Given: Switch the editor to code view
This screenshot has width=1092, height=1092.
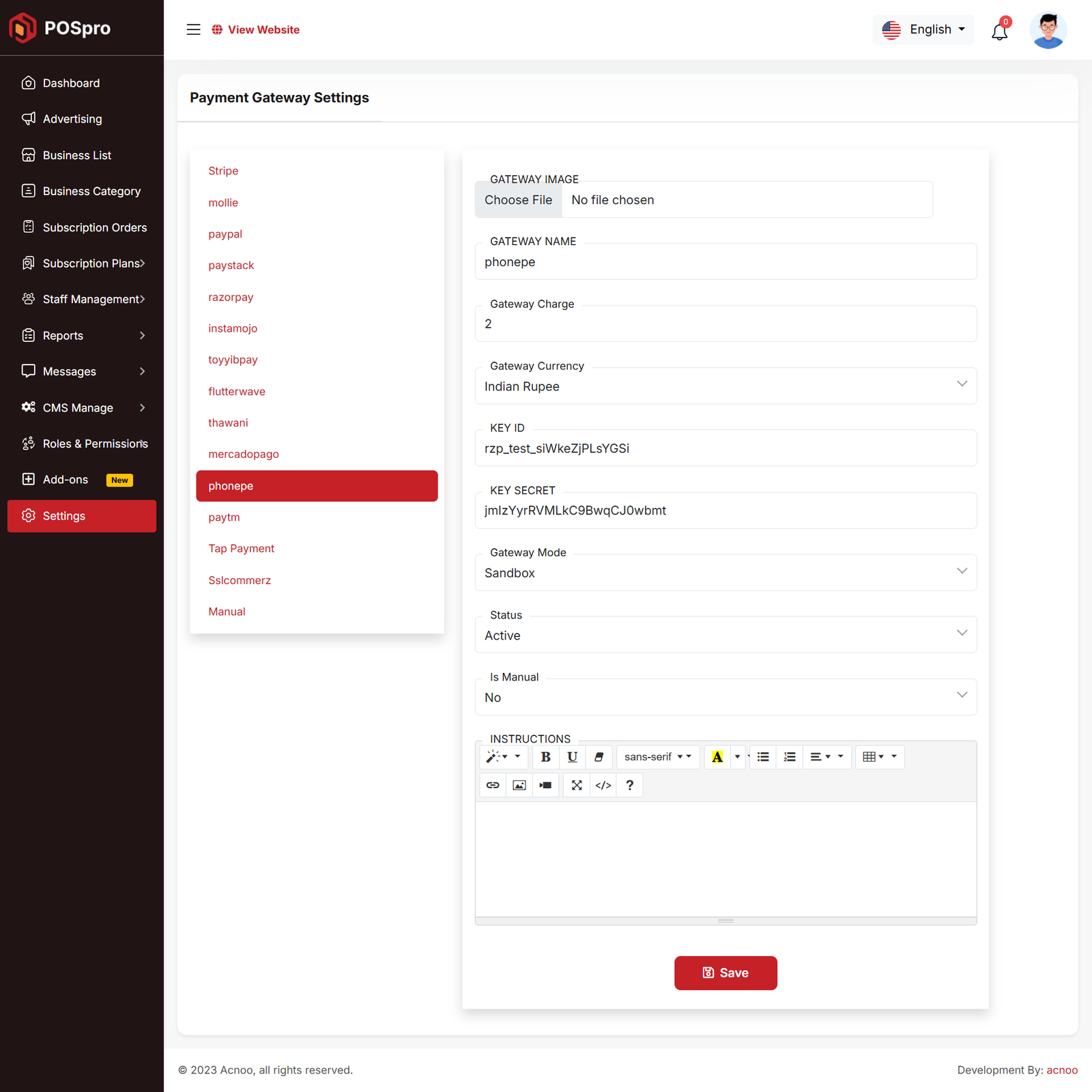Looking at the screenshot, I should pos(603,785).
